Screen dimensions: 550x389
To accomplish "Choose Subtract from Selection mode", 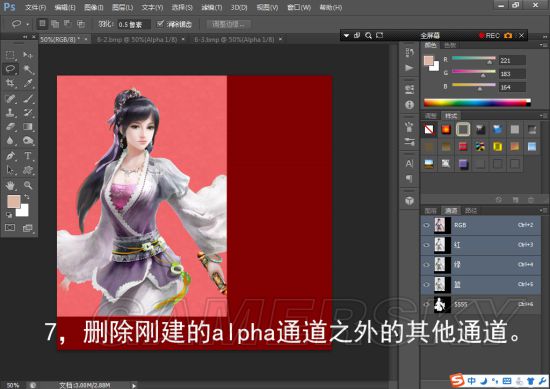I will pyautogui.click(x=68, y=24).
